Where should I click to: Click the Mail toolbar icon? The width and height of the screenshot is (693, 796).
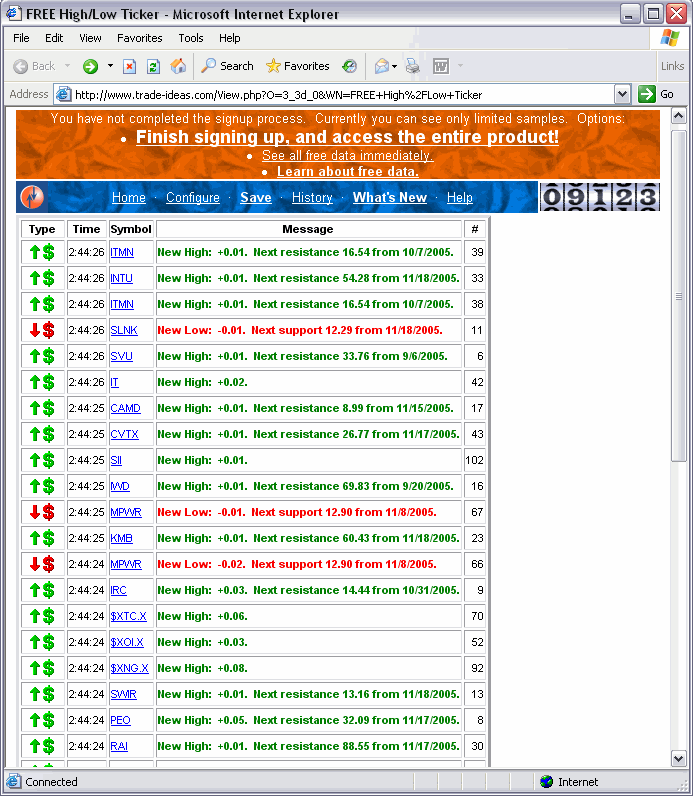381,66
